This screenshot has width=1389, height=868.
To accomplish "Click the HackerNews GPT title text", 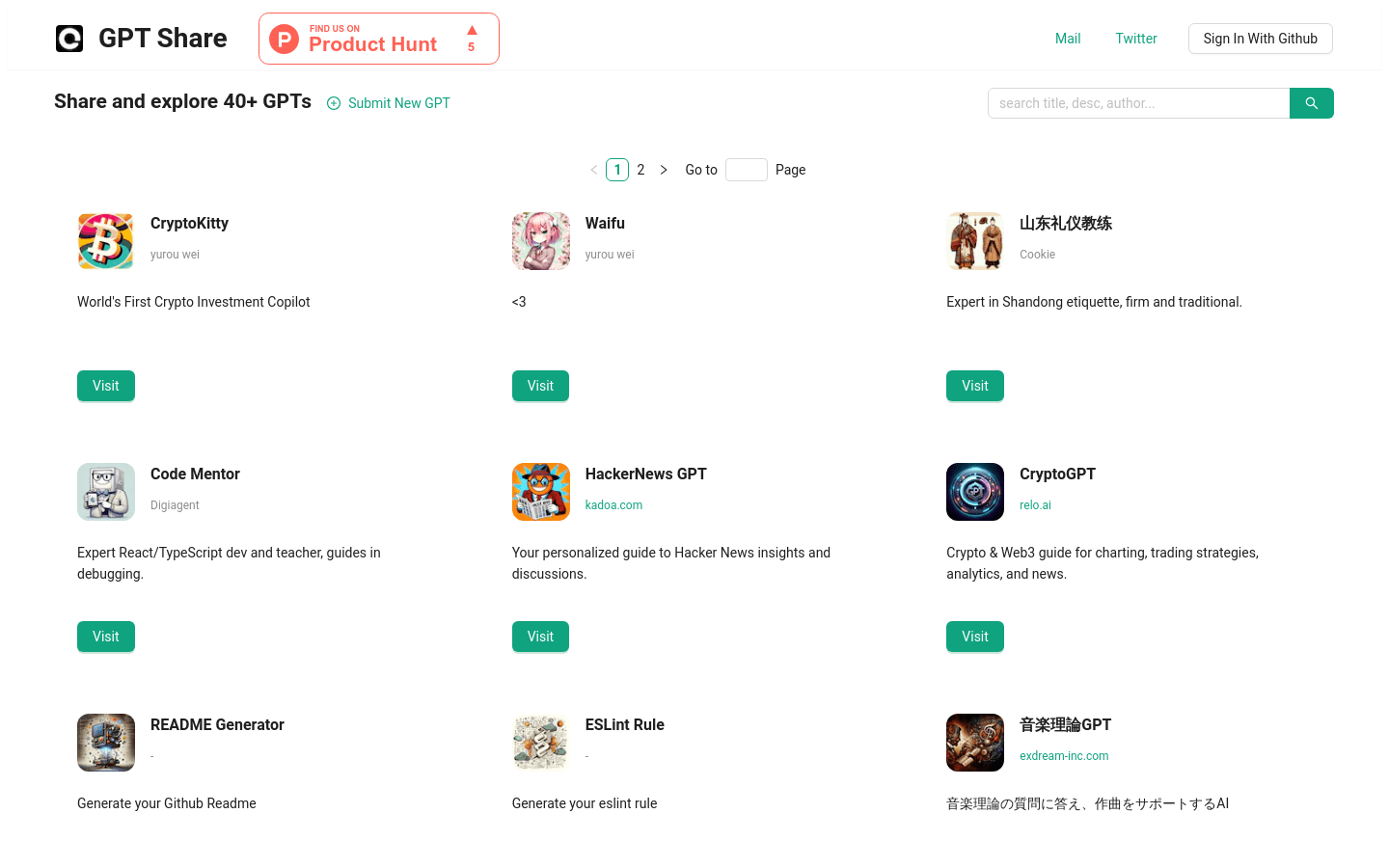I will (646, 475).
